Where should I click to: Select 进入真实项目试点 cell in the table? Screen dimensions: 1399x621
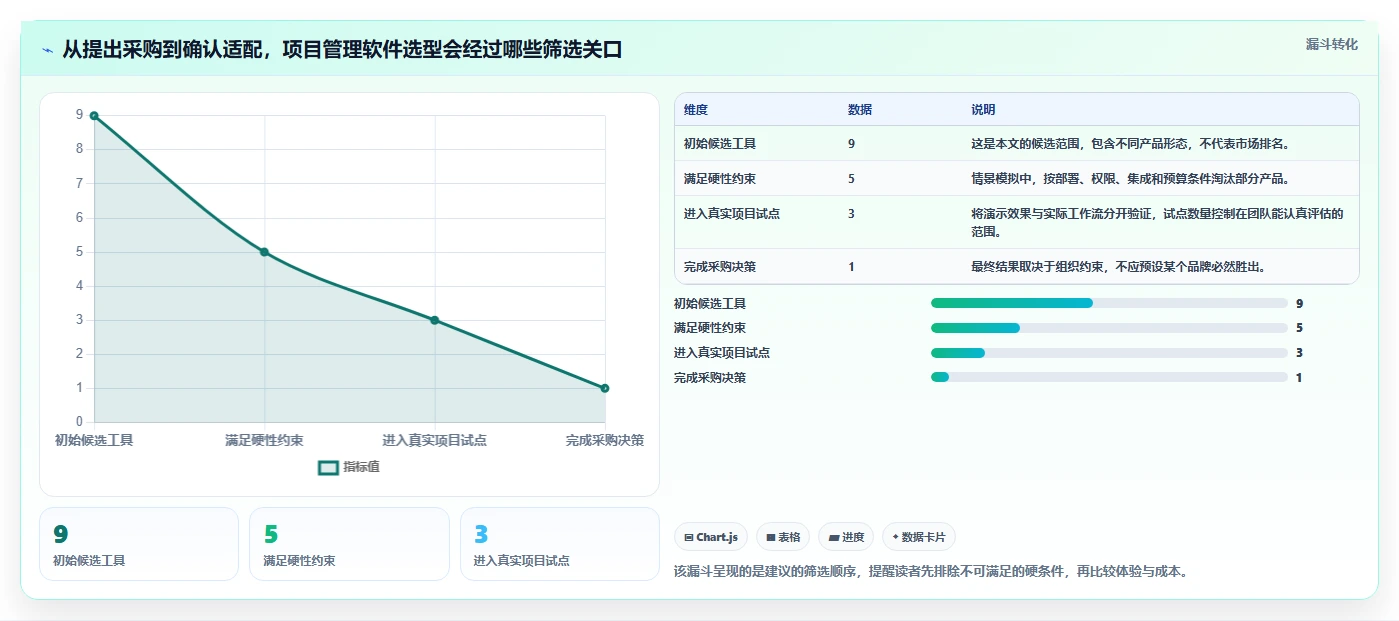tap(732, 214)
